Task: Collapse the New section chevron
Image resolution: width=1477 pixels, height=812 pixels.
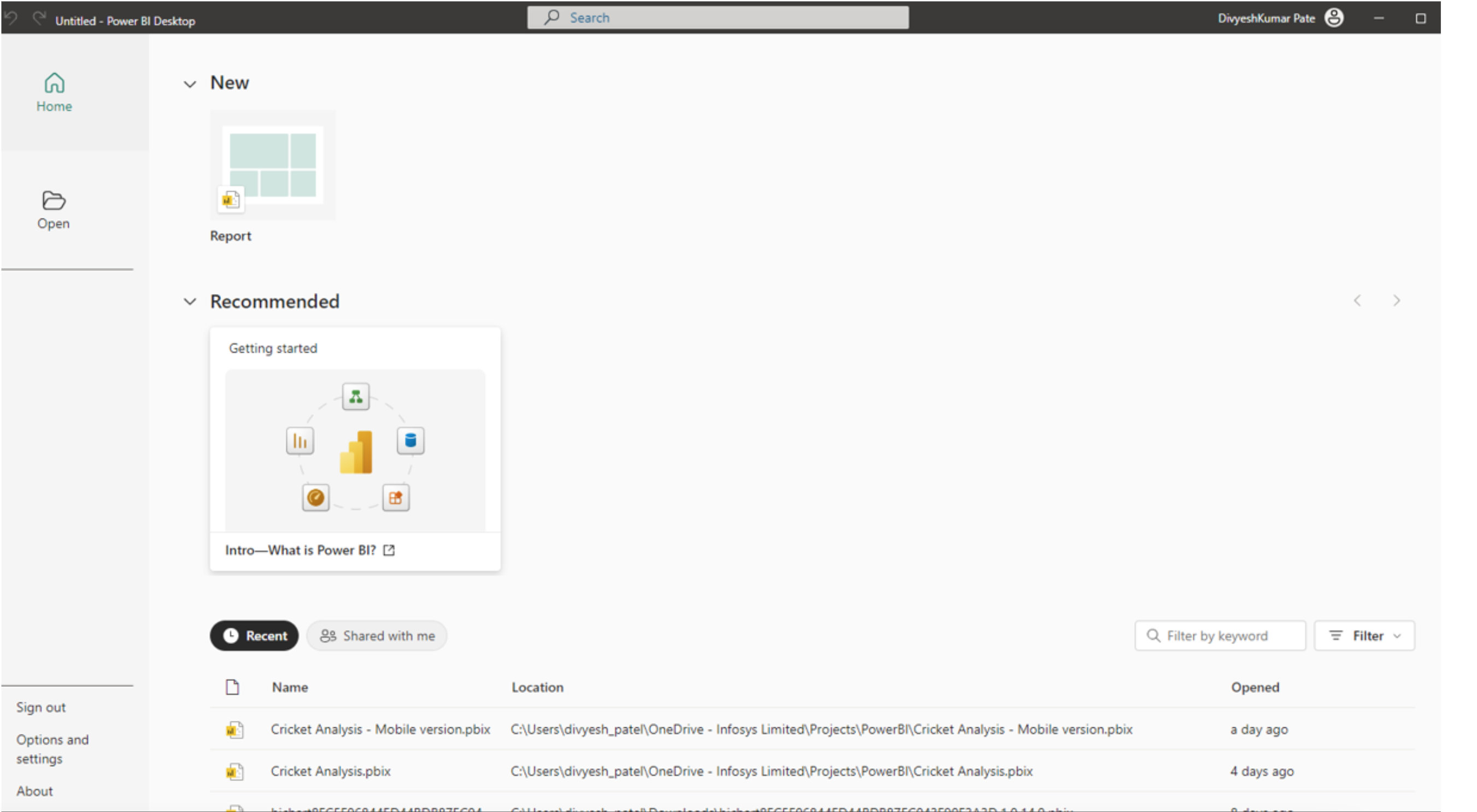Action: (190, 84)
